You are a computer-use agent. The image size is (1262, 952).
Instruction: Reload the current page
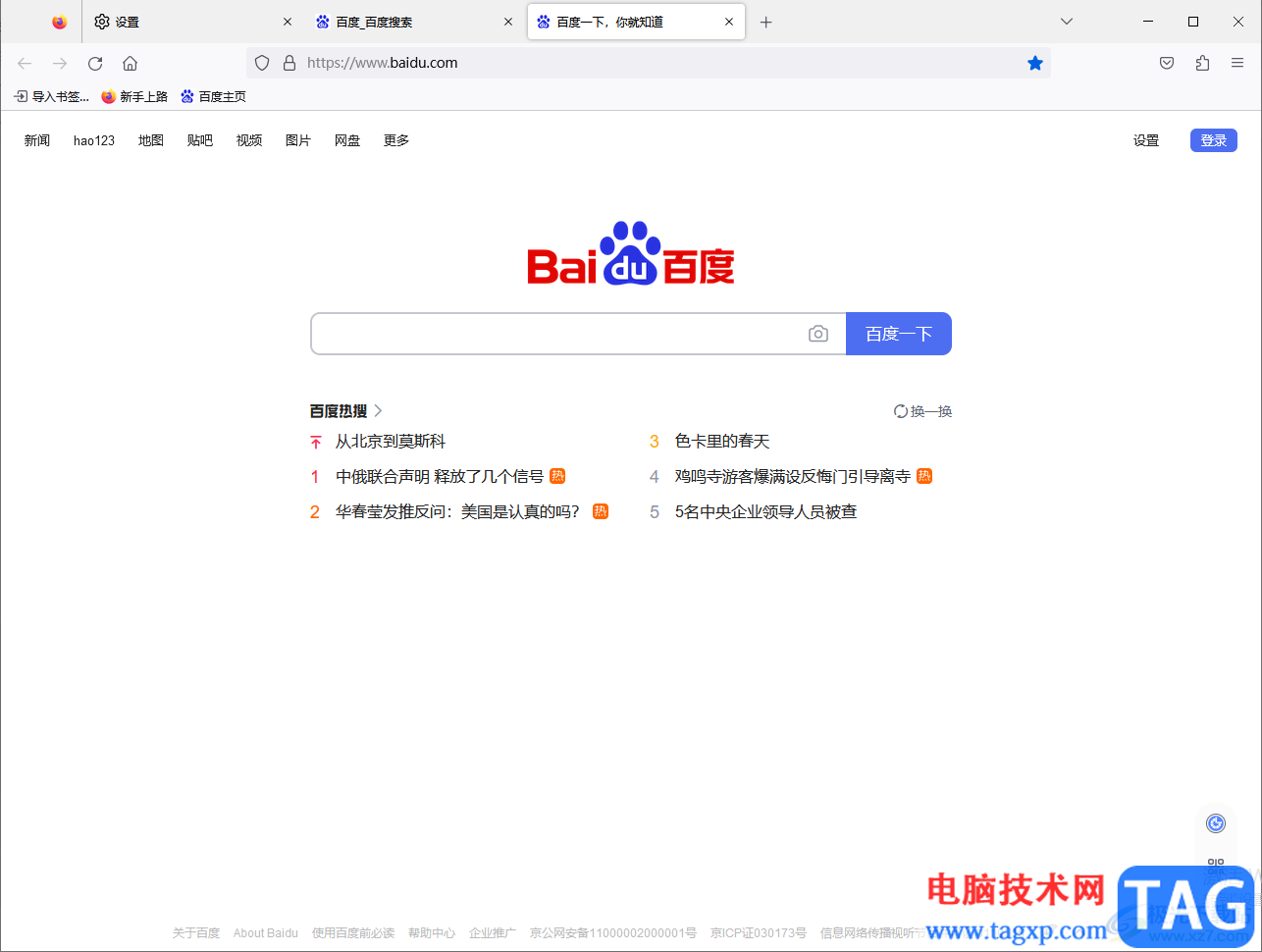(x=95, y=63)
